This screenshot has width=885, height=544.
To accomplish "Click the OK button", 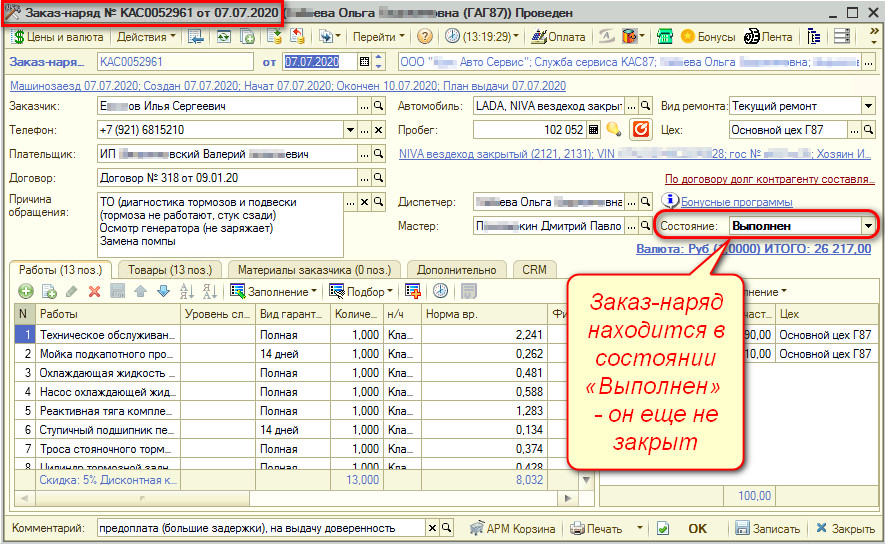I will [697, 529].
